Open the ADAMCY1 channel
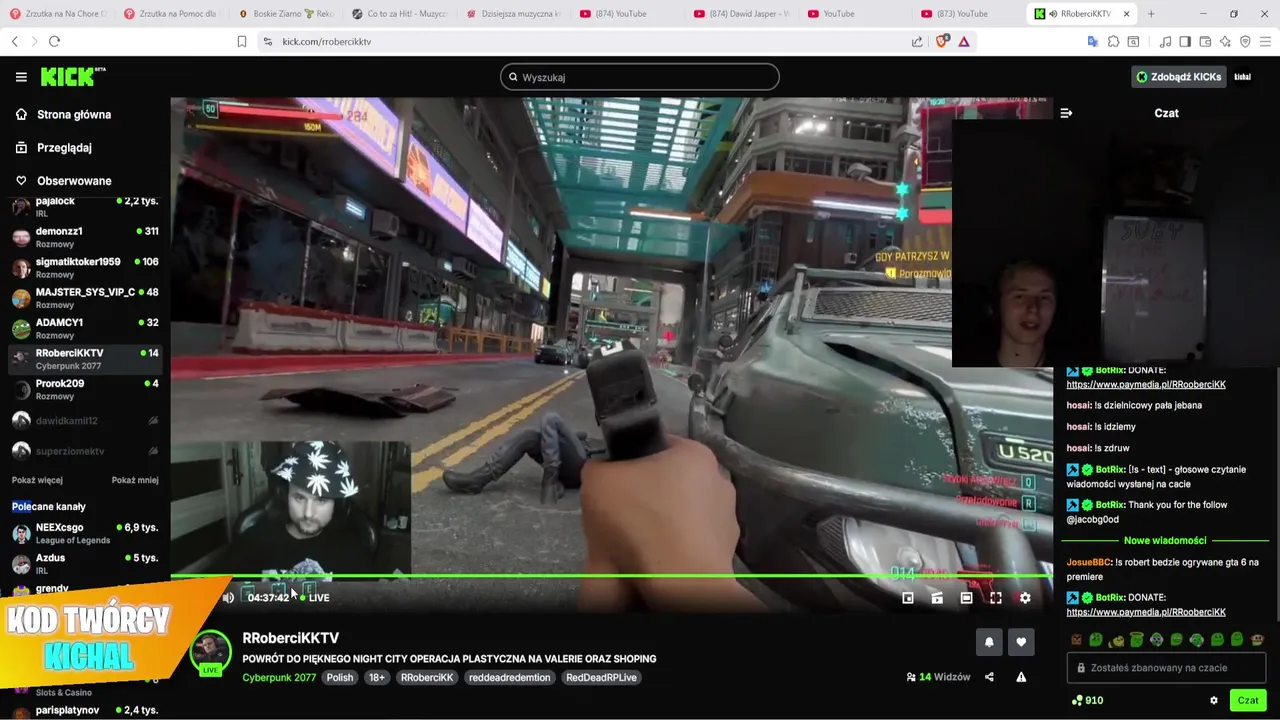This screenshot has height=720, width=1280. pos(85,328)
